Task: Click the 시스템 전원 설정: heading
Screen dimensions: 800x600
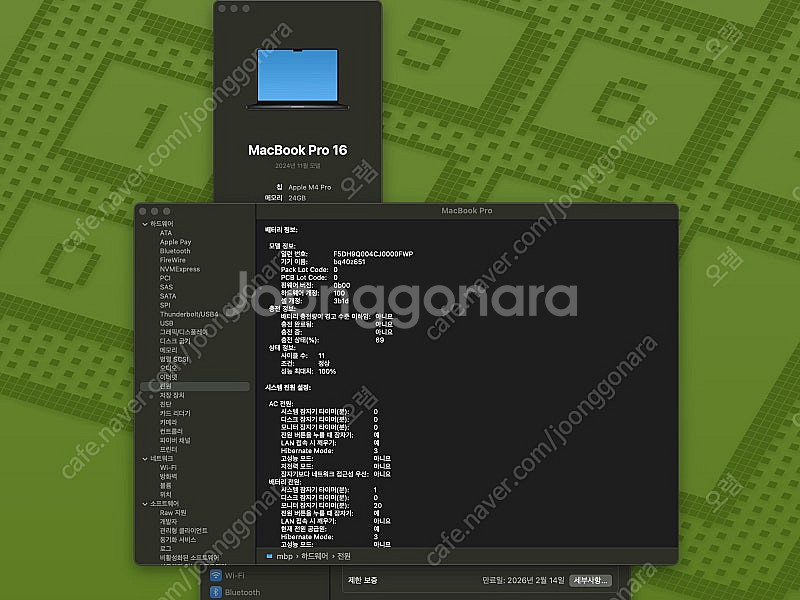Action: click(288, 388)
